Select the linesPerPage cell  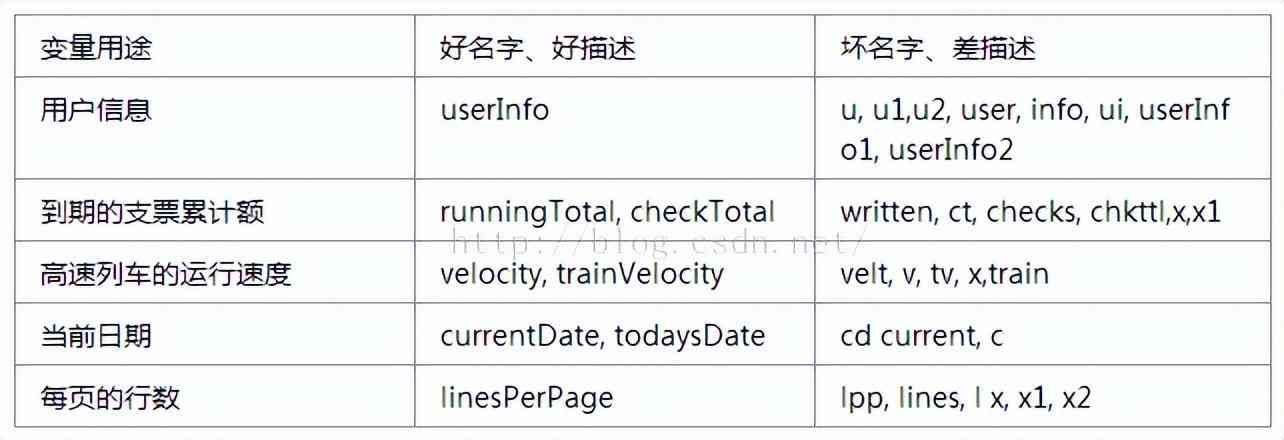tap(526, 397)
